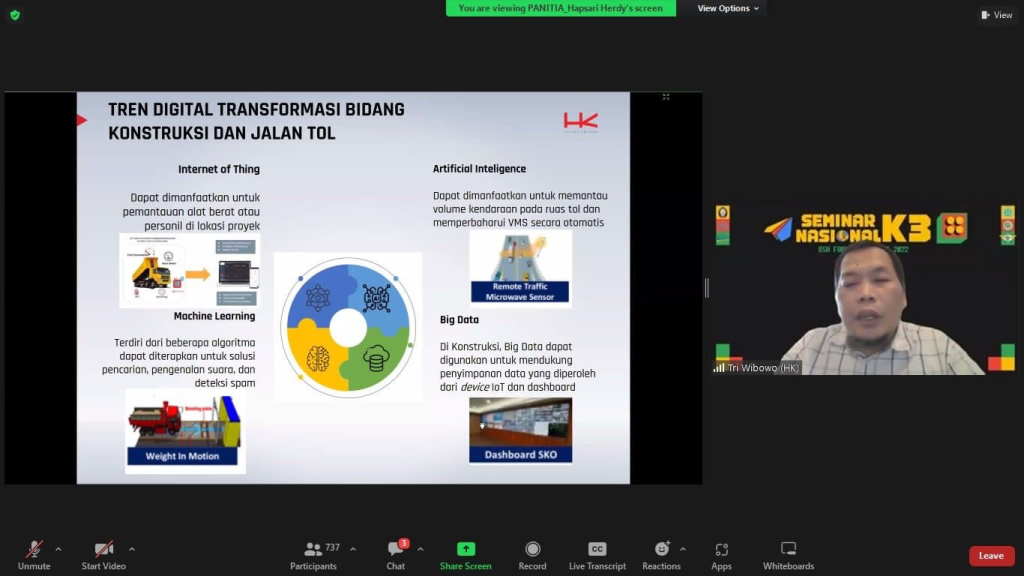Click the green encryption shield icon
The width and height of the screenshot is (1024, 576).
point(14,15)
